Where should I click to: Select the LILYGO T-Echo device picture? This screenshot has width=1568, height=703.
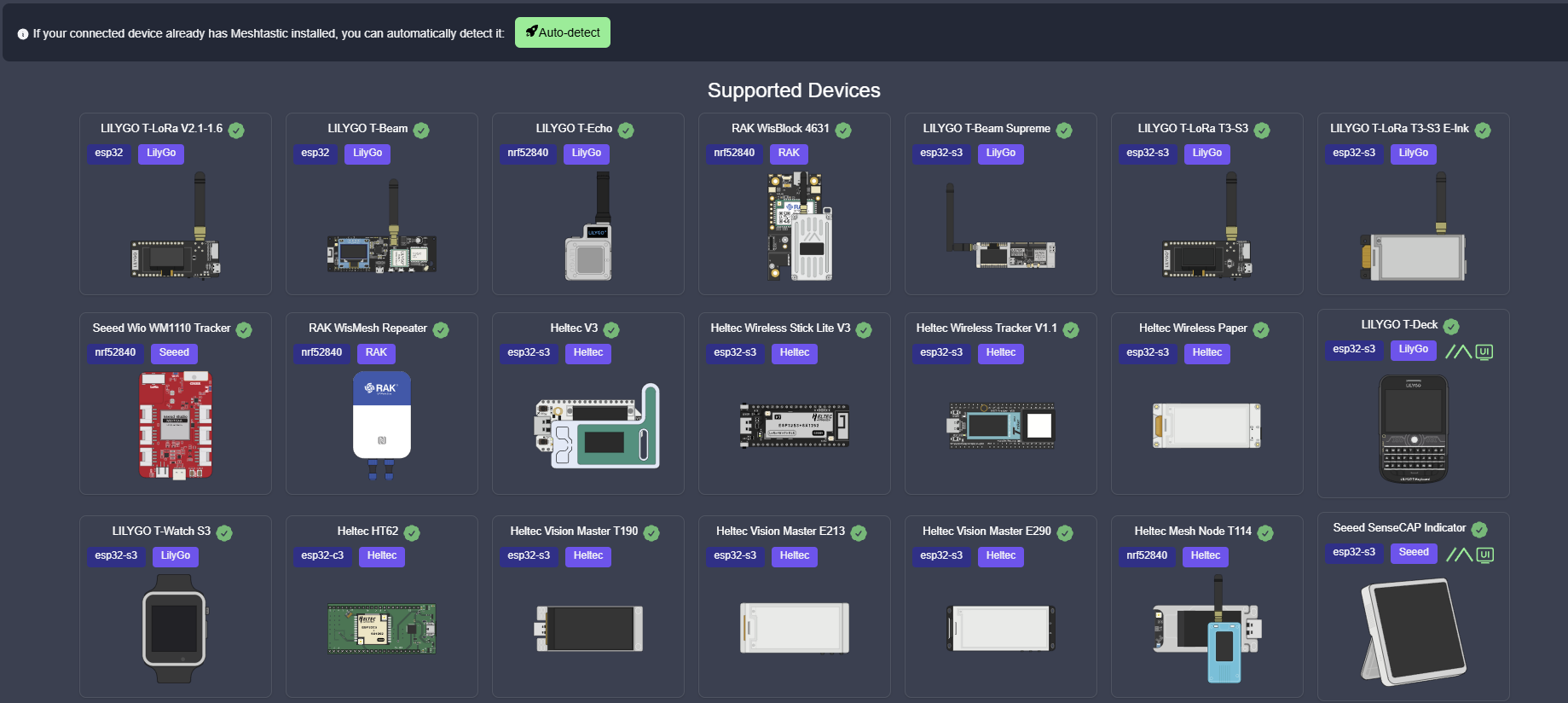pyautogui.click(x=590, y=226)
